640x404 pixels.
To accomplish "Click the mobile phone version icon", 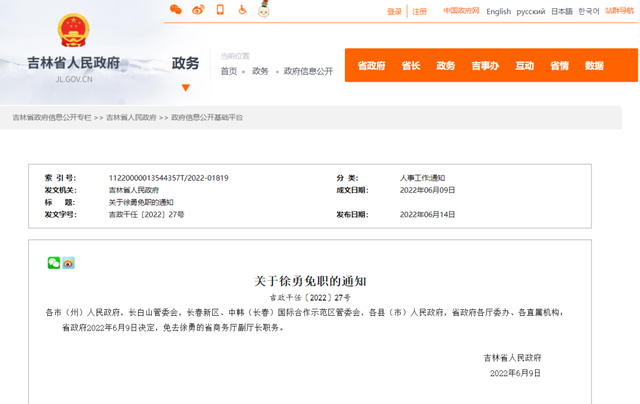I will [x=220, y=10].
